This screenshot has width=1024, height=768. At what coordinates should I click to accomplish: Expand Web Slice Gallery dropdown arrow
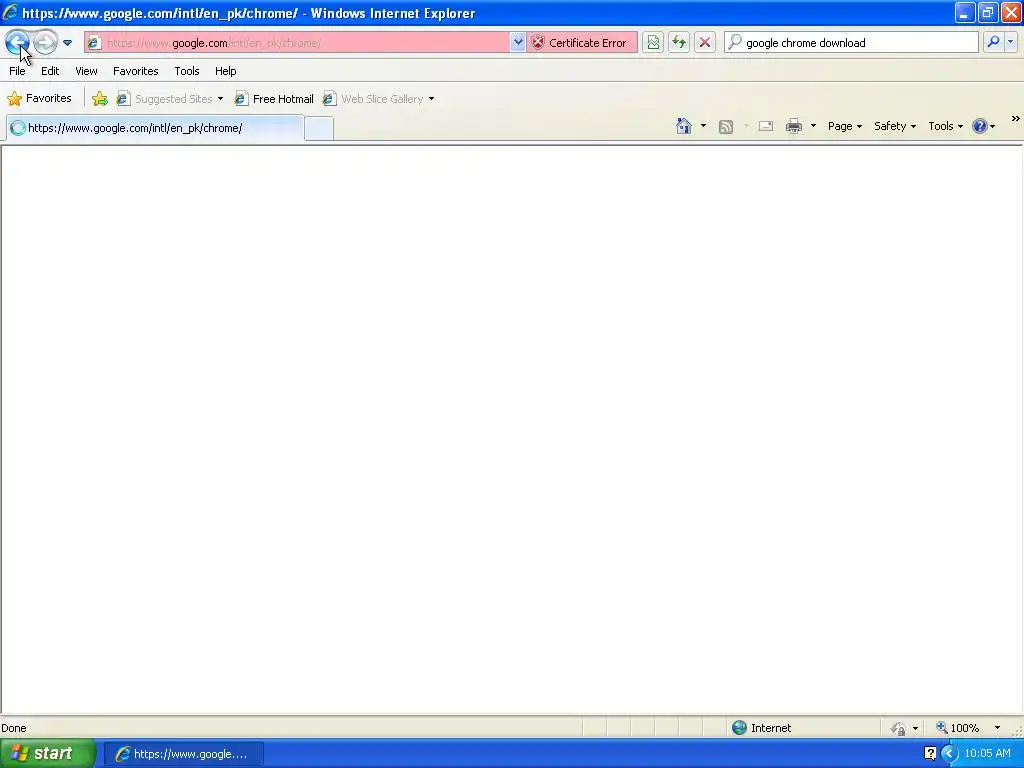pyautogui.click(x=431, y=99)
